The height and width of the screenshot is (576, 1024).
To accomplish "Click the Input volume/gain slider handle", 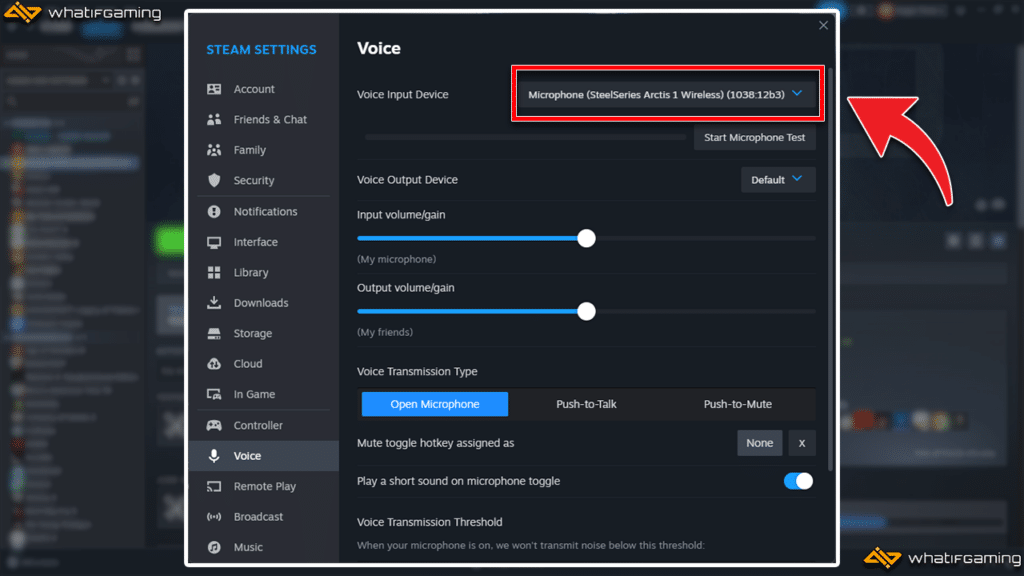I will (x=586, y=238).
